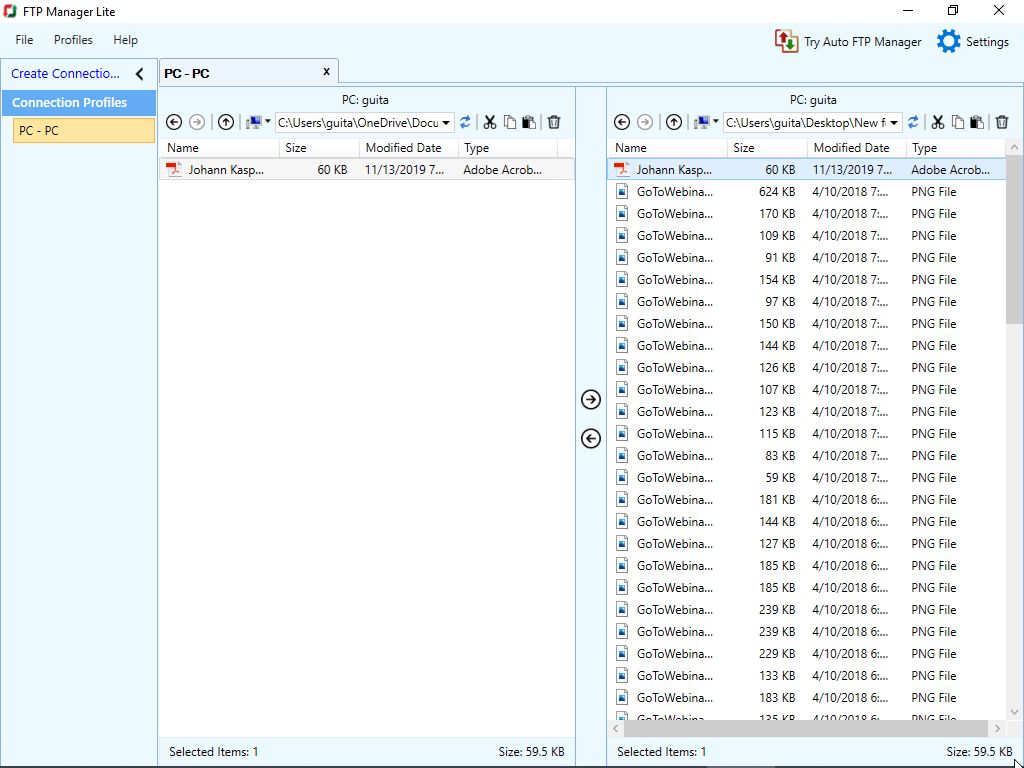This screenshot has width=1024, height=768.
Task: Go forward in left pane navigation
Action: tap(197, 122)
